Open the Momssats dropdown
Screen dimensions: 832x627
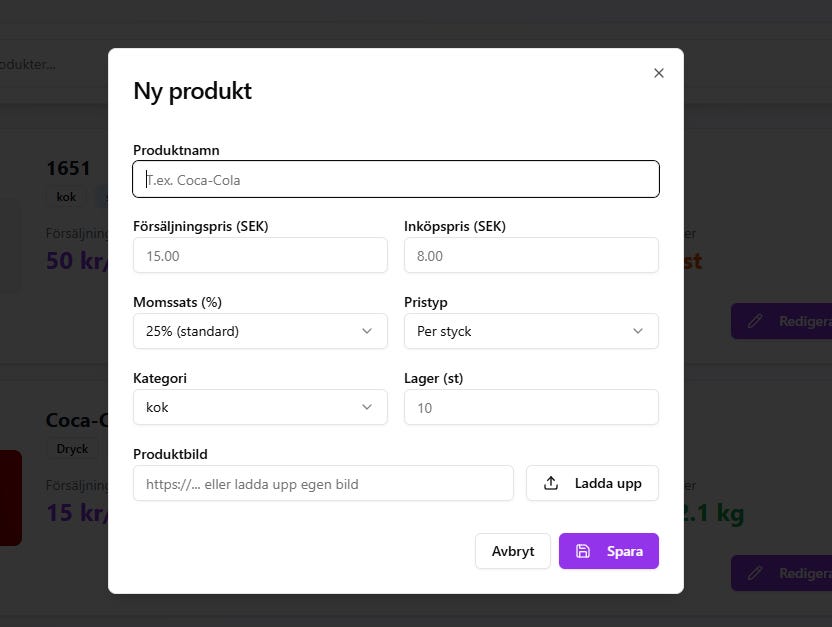(260, 331)
